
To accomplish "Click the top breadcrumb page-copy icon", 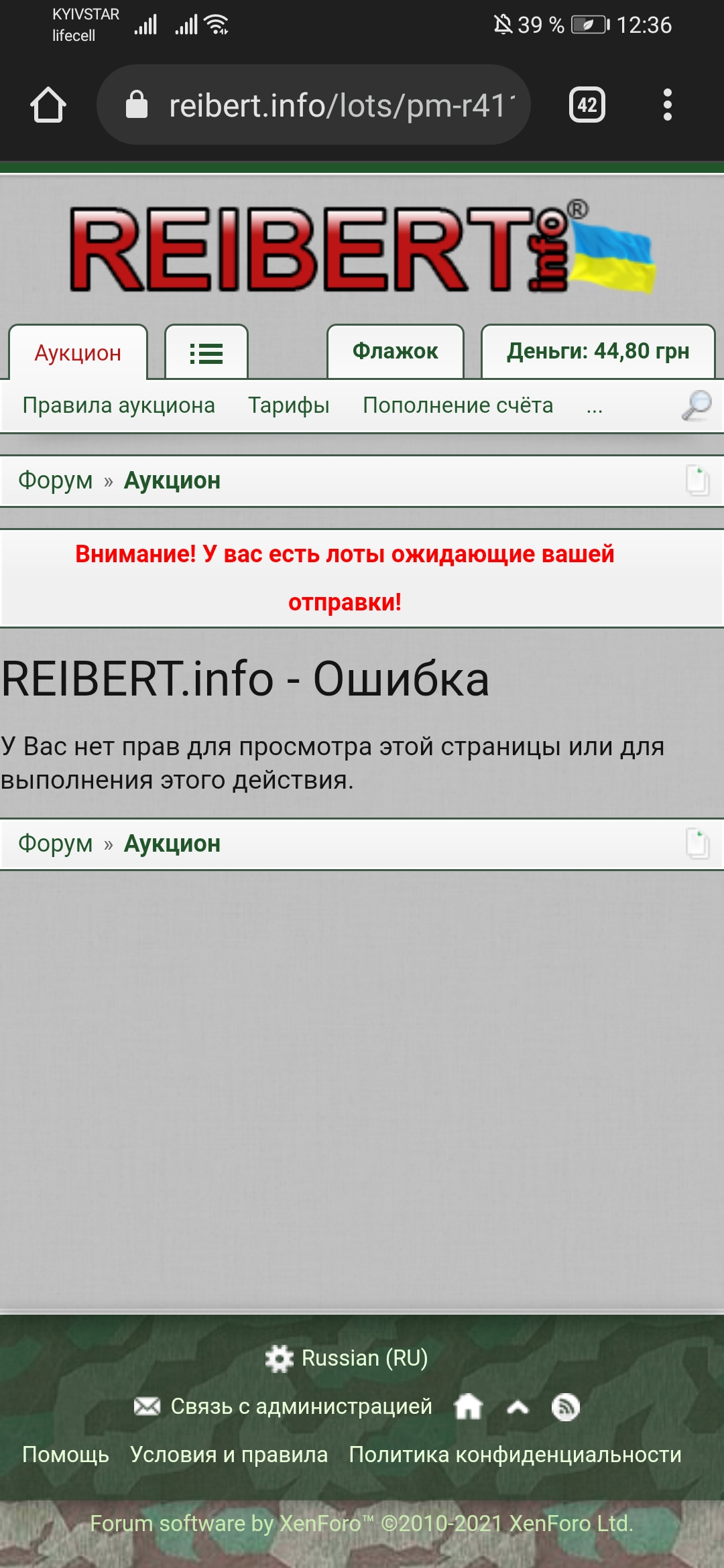I will click(x=697, y=480).
